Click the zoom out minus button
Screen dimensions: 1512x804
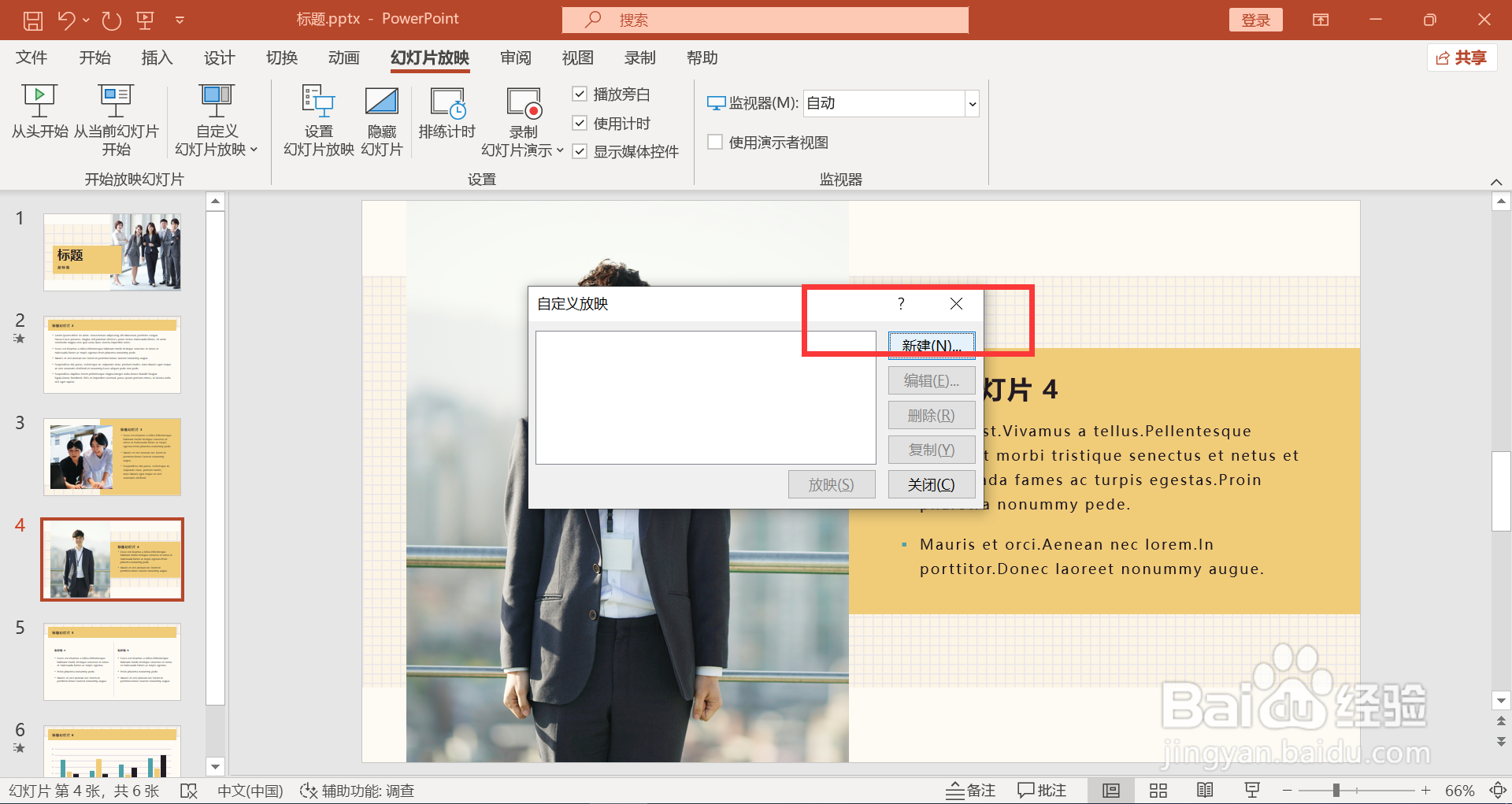(1287, 790)
